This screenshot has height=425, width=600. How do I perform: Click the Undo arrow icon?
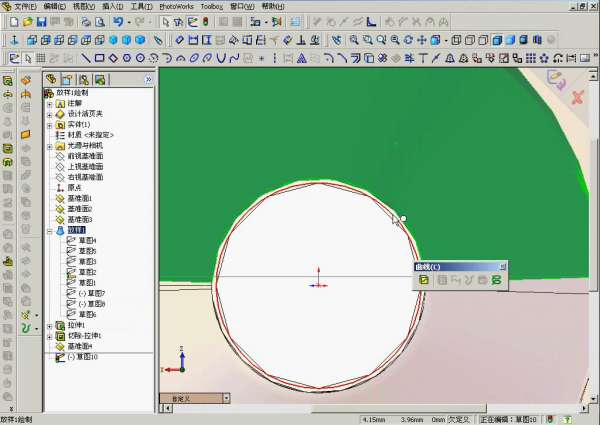(118, 21)
